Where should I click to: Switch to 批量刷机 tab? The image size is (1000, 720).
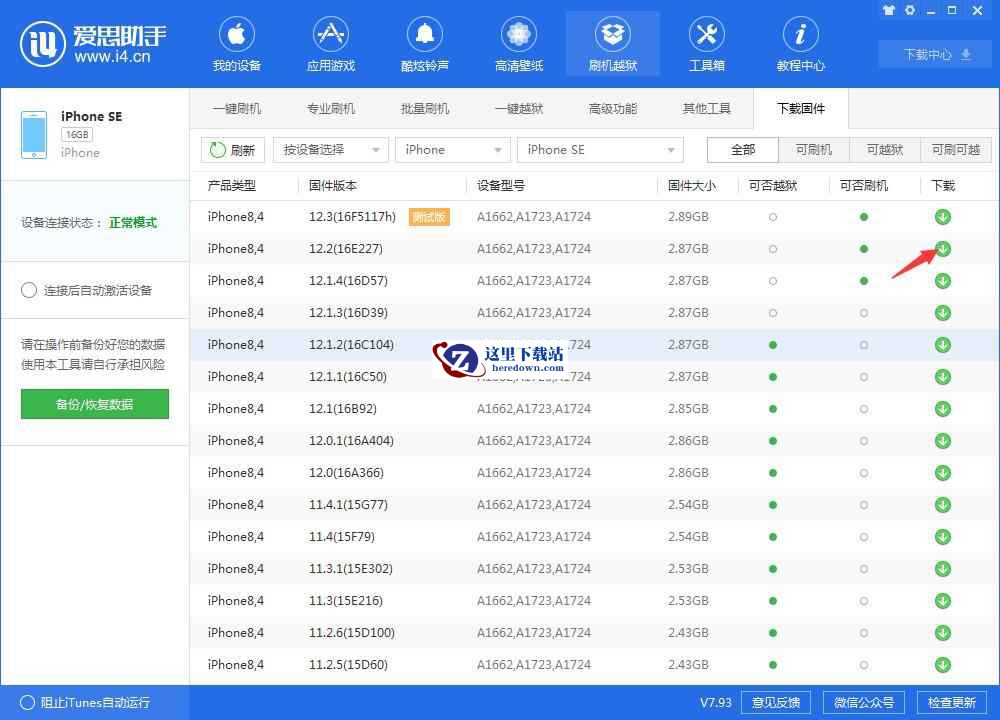point(425,108)
